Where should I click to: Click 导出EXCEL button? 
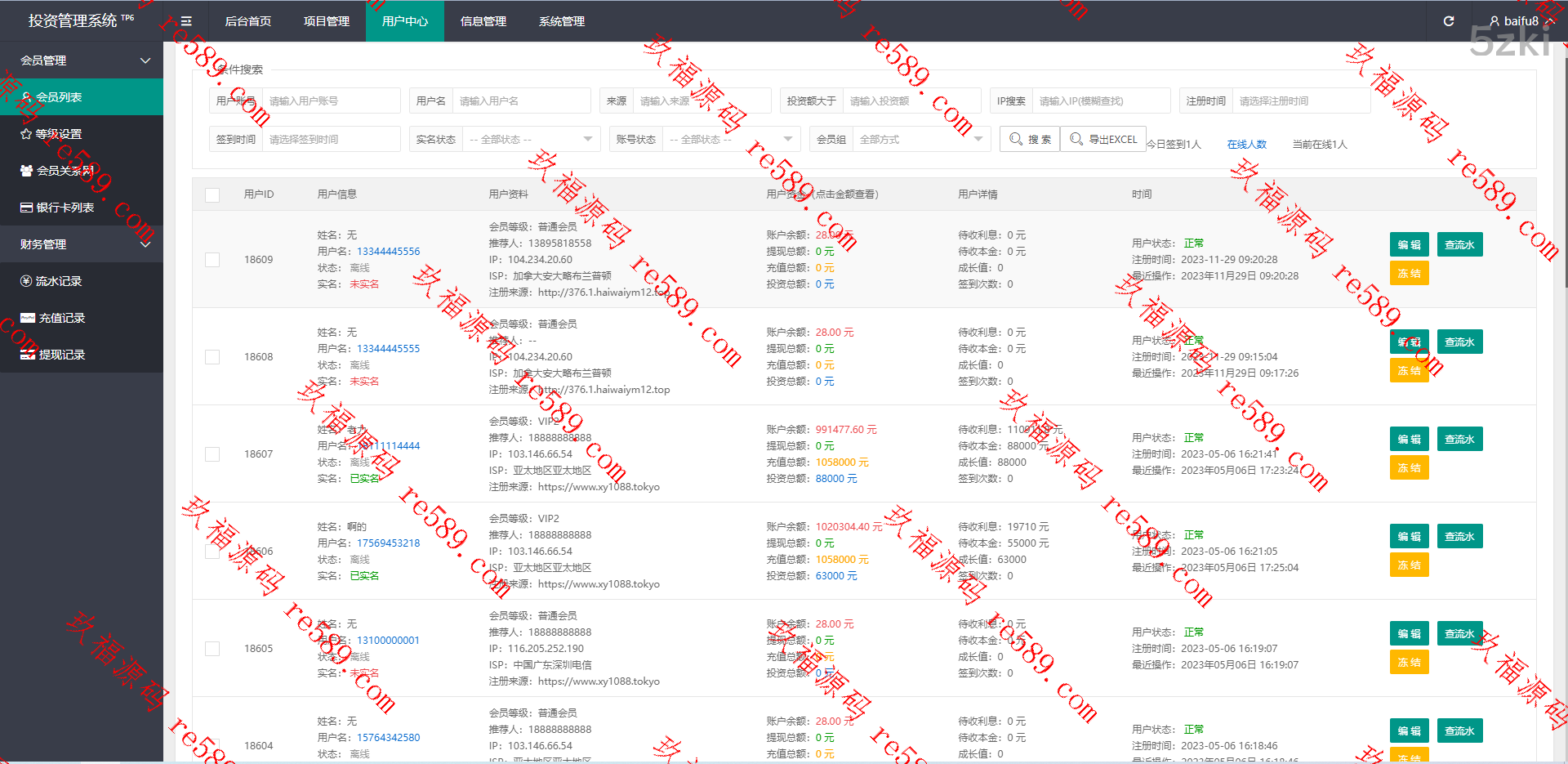click(x=1103, y=140)
